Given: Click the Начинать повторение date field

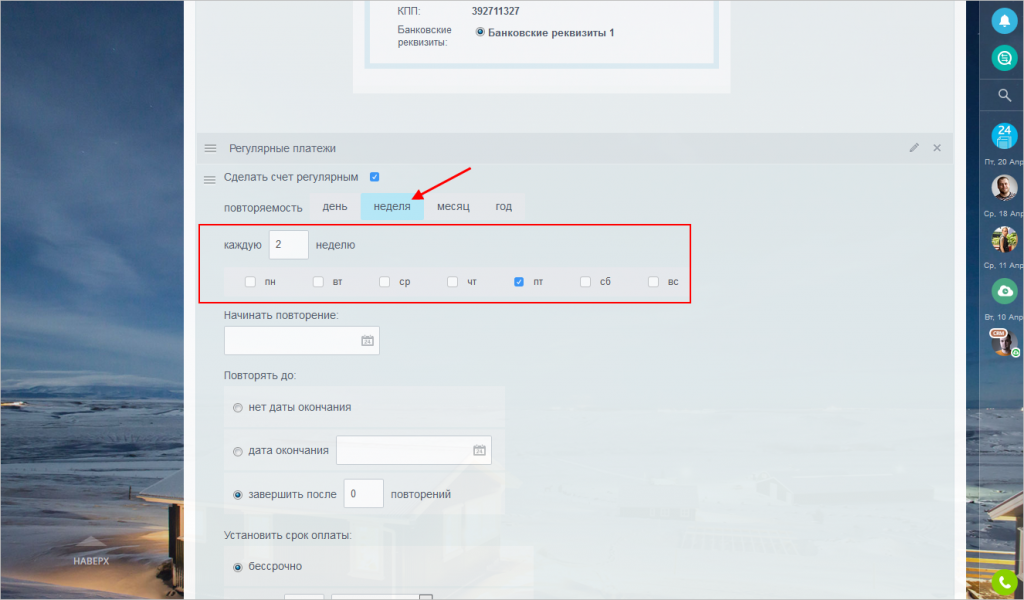Looking at the screenshot, I should pyautogui.click(x=302, y=341).
